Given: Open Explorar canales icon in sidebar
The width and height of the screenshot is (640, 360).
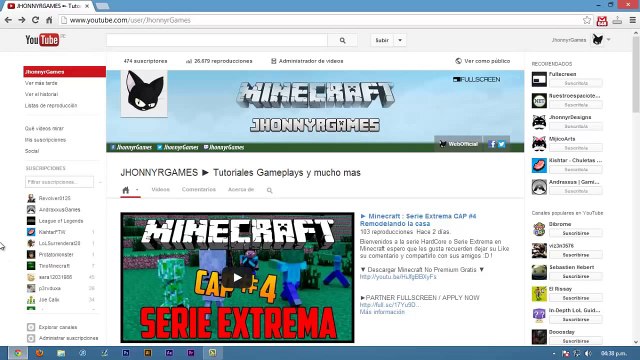Looking at the screenshot, I should [31, 327].
